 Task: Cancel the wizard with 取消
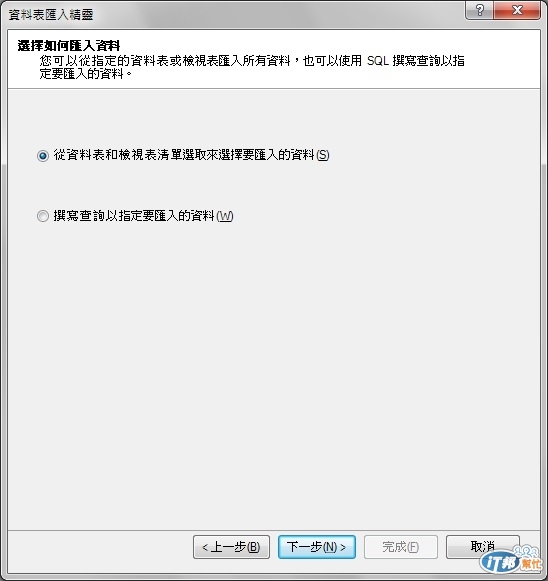coord(483,547)
